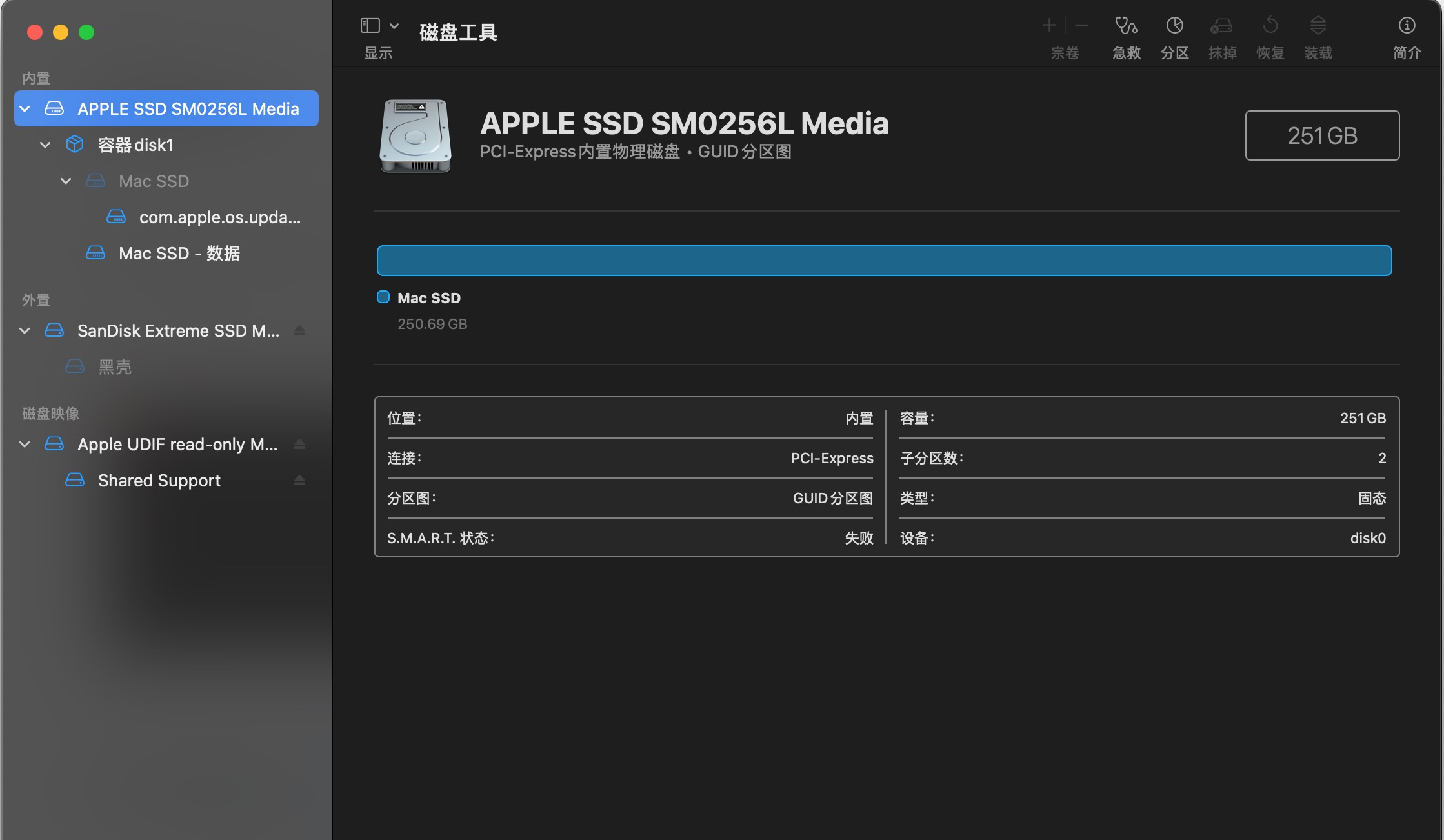Image resolution: width=1444 pixels, height=840 pixels.
Task: Collapse the Mac SSD volume group
Action: (x=66, y=181)
